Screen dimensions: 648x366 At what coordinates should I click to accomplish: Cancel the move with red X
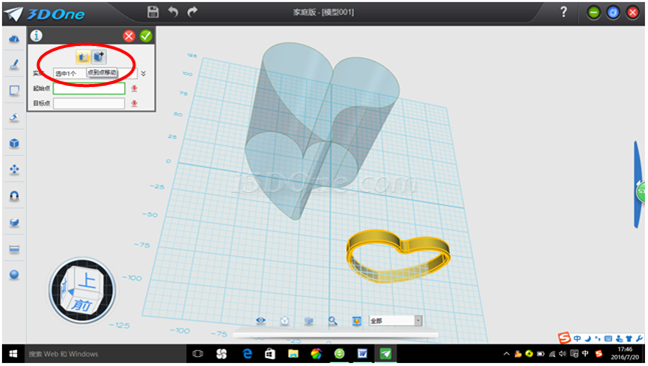129,36
